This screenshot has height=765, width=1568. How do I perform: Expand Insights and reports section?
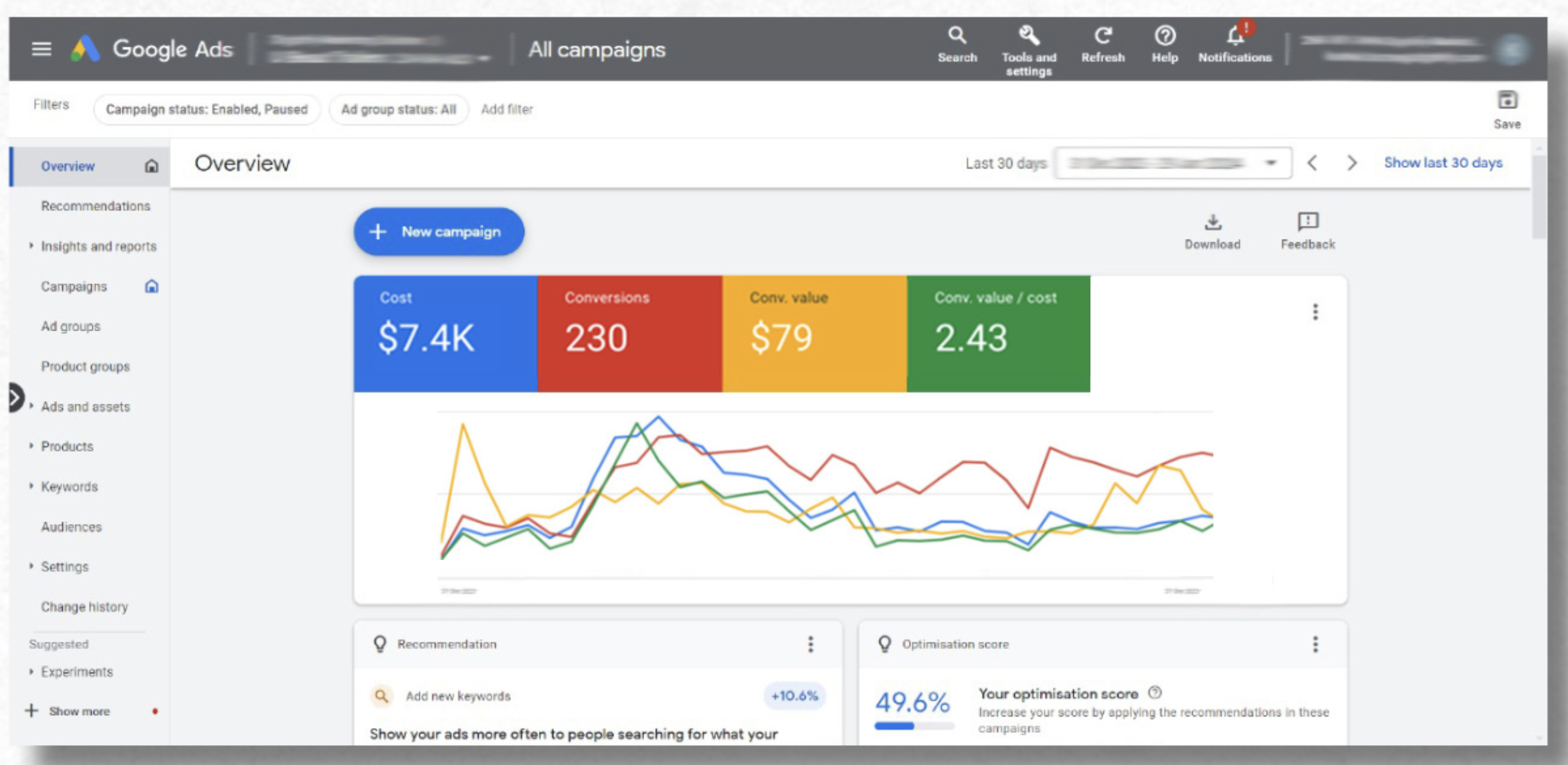click(31, 245)
